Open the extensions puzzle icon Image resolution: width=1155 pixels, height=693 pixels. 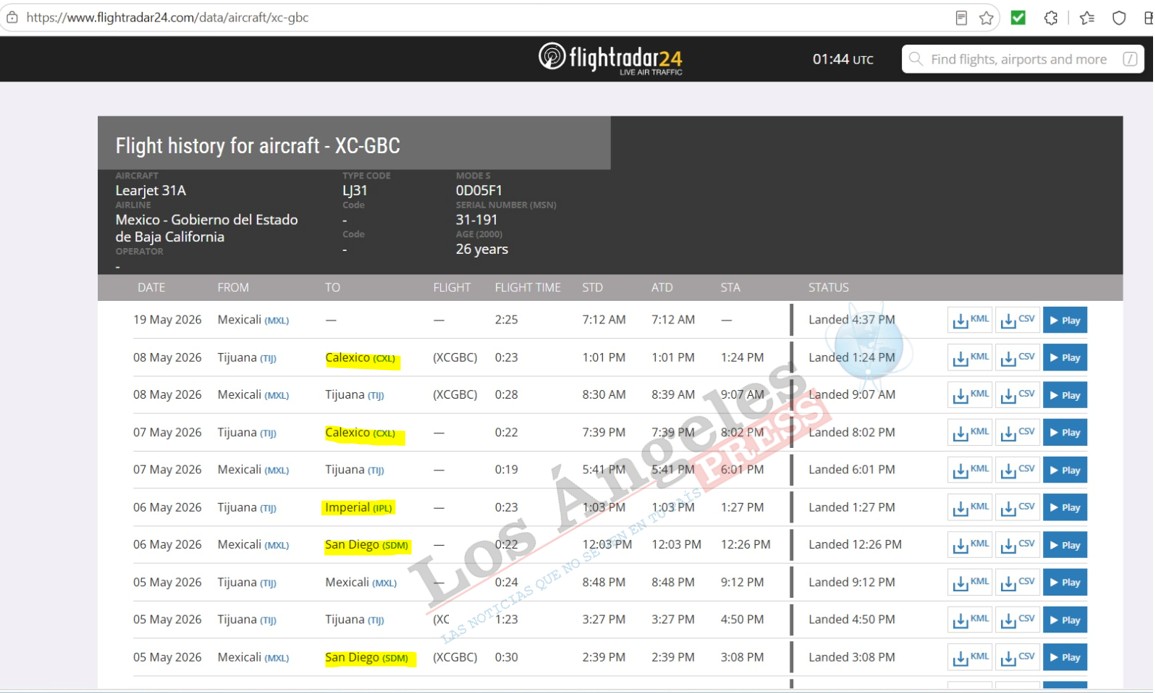(x=1051, y=18)
